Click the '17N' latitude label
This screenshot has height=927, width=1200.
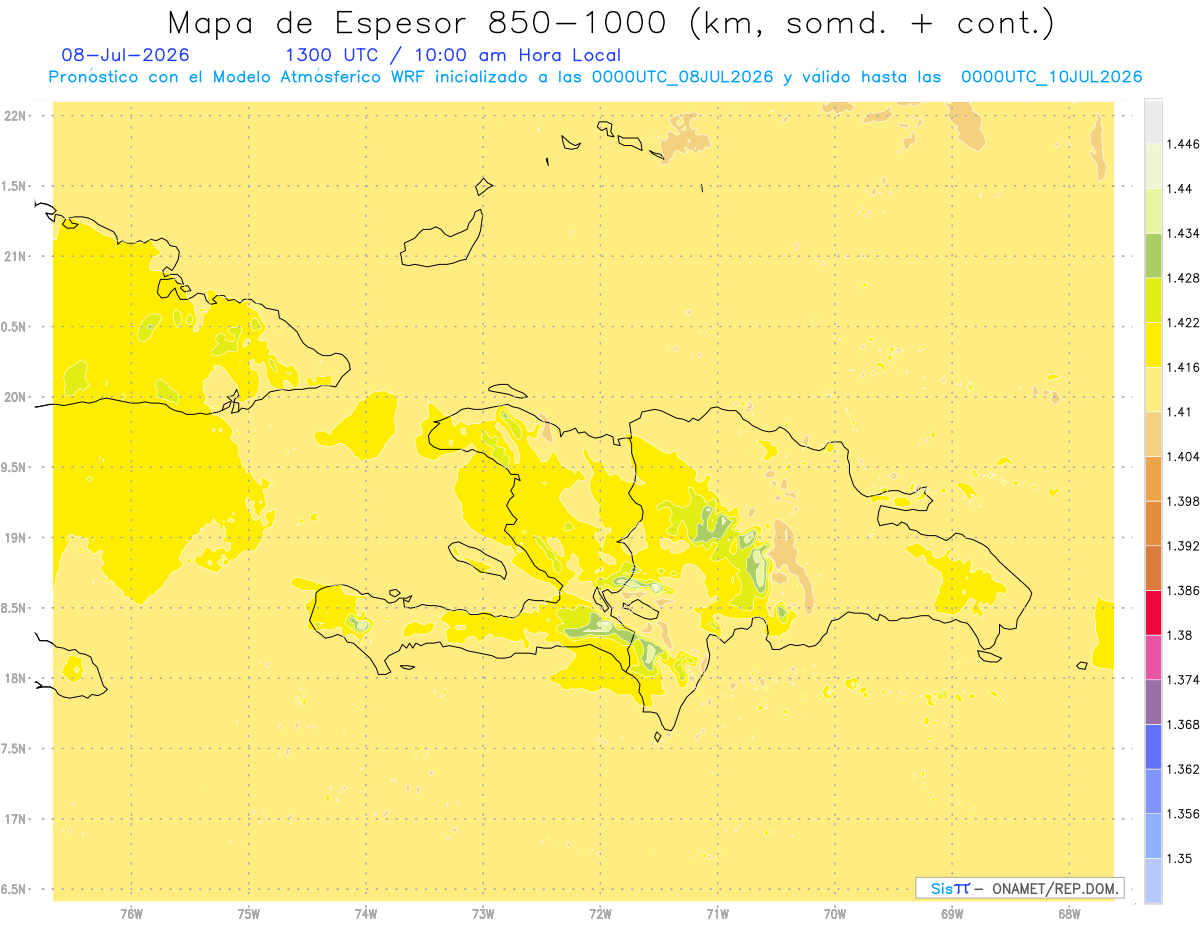[17, 819]
